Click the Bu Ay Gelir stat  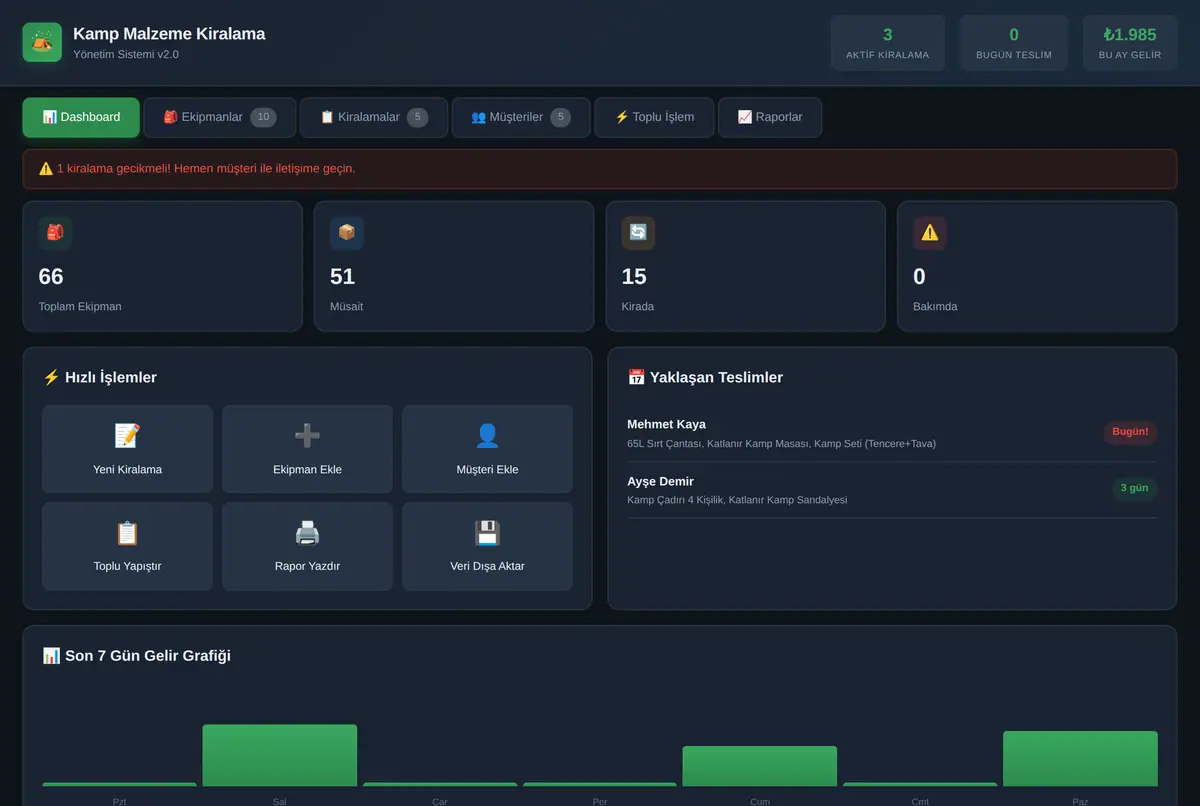[x=1130, y=43]
